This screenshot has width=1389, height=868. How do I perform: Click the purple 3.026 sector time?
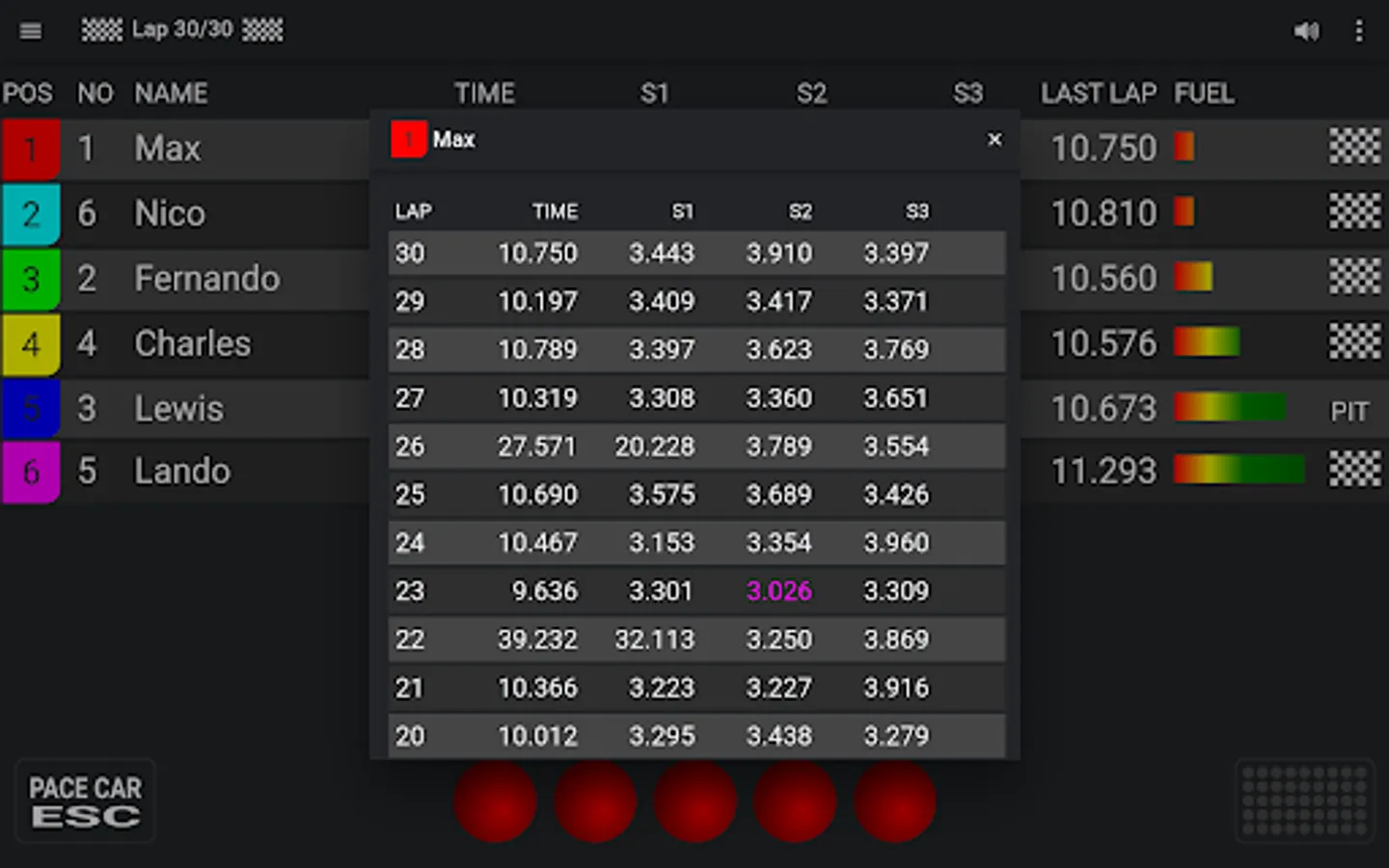[x=779, y=591]
